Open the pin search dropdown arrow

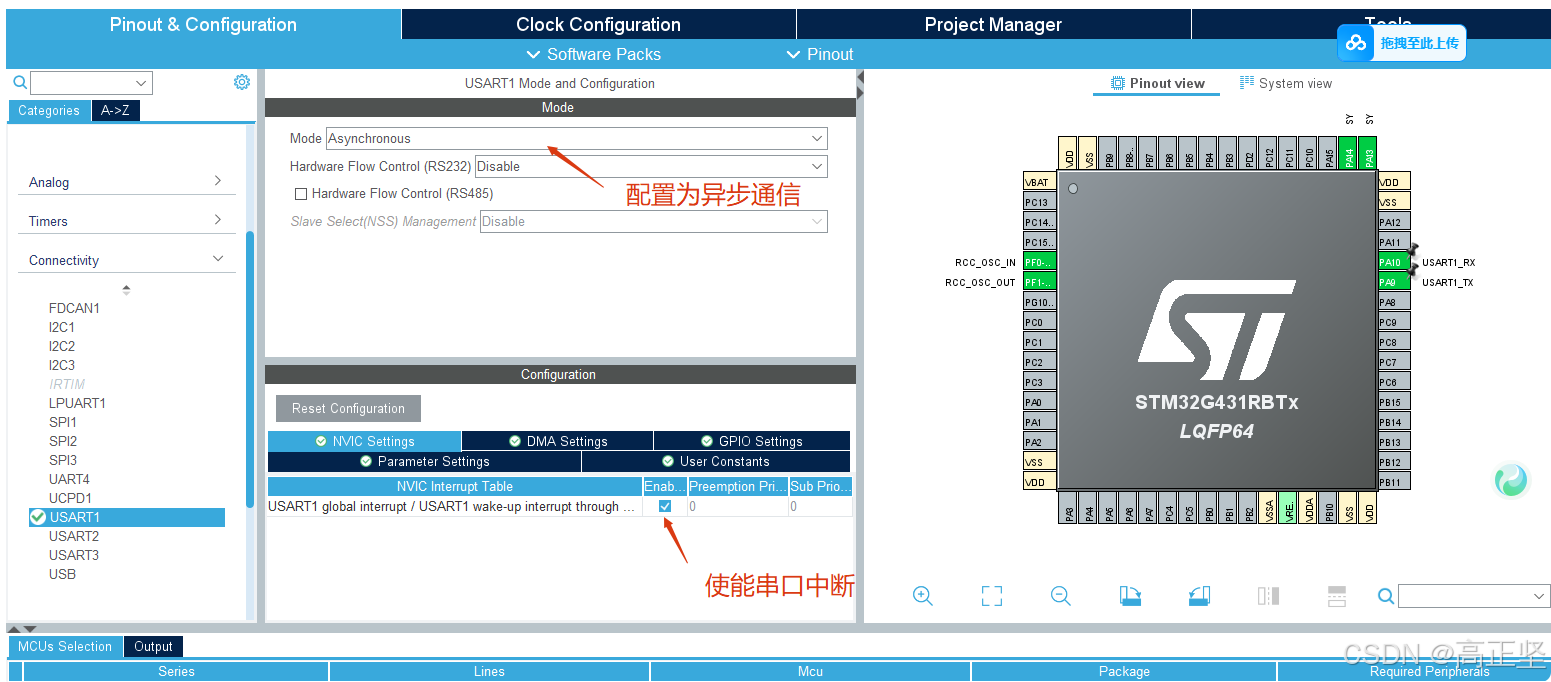point(1539,596)
